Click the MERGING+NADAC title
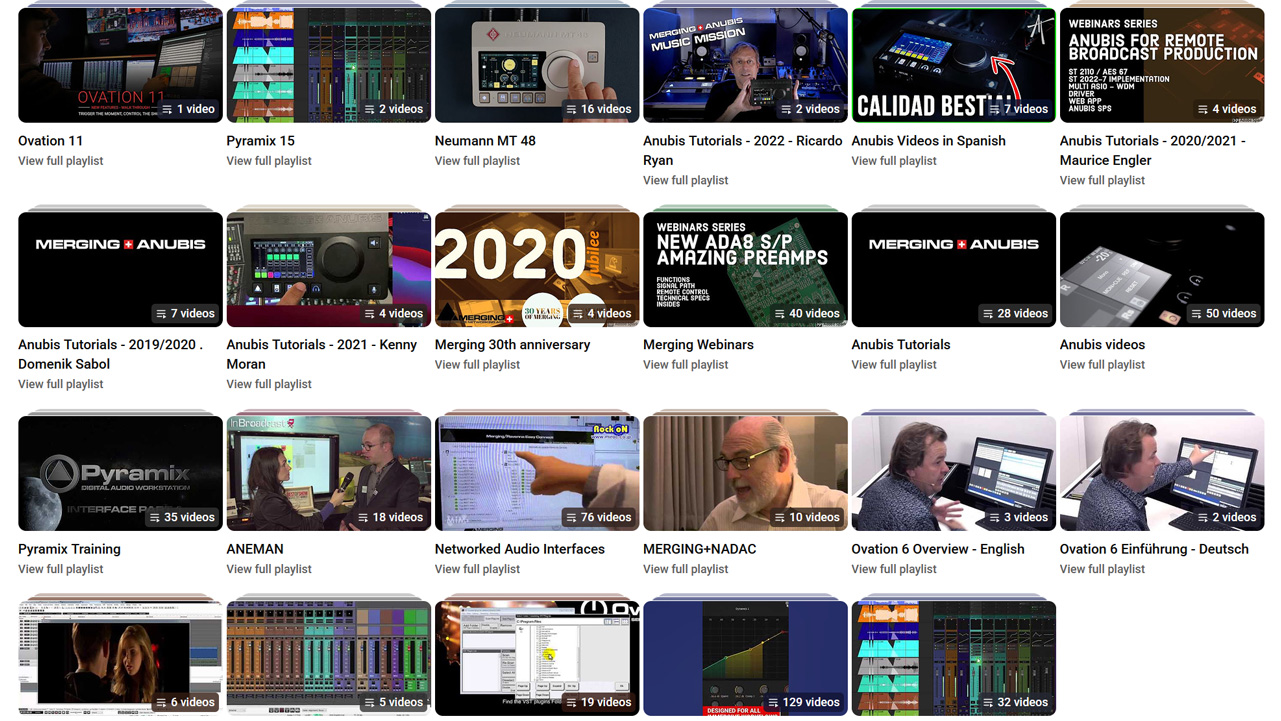Viewport: 1281px width, 721px height. click(x=700, y=549)
